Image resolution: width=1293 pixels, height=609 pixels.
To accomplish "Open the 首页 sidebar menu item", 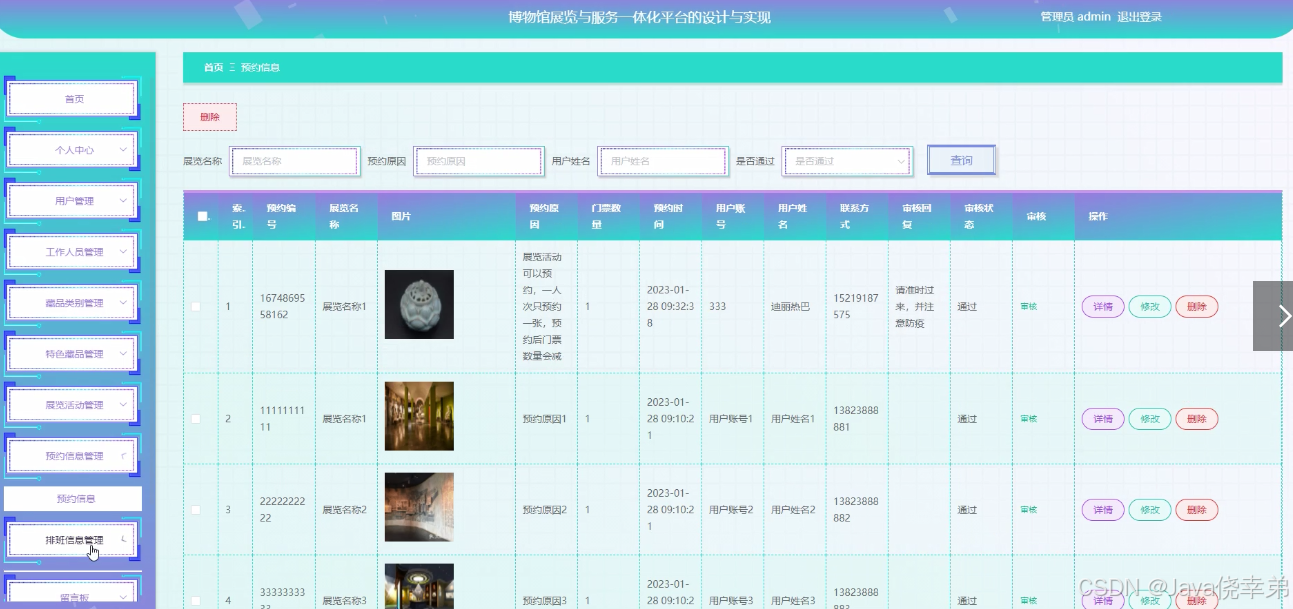I will (x=72, y=99).
